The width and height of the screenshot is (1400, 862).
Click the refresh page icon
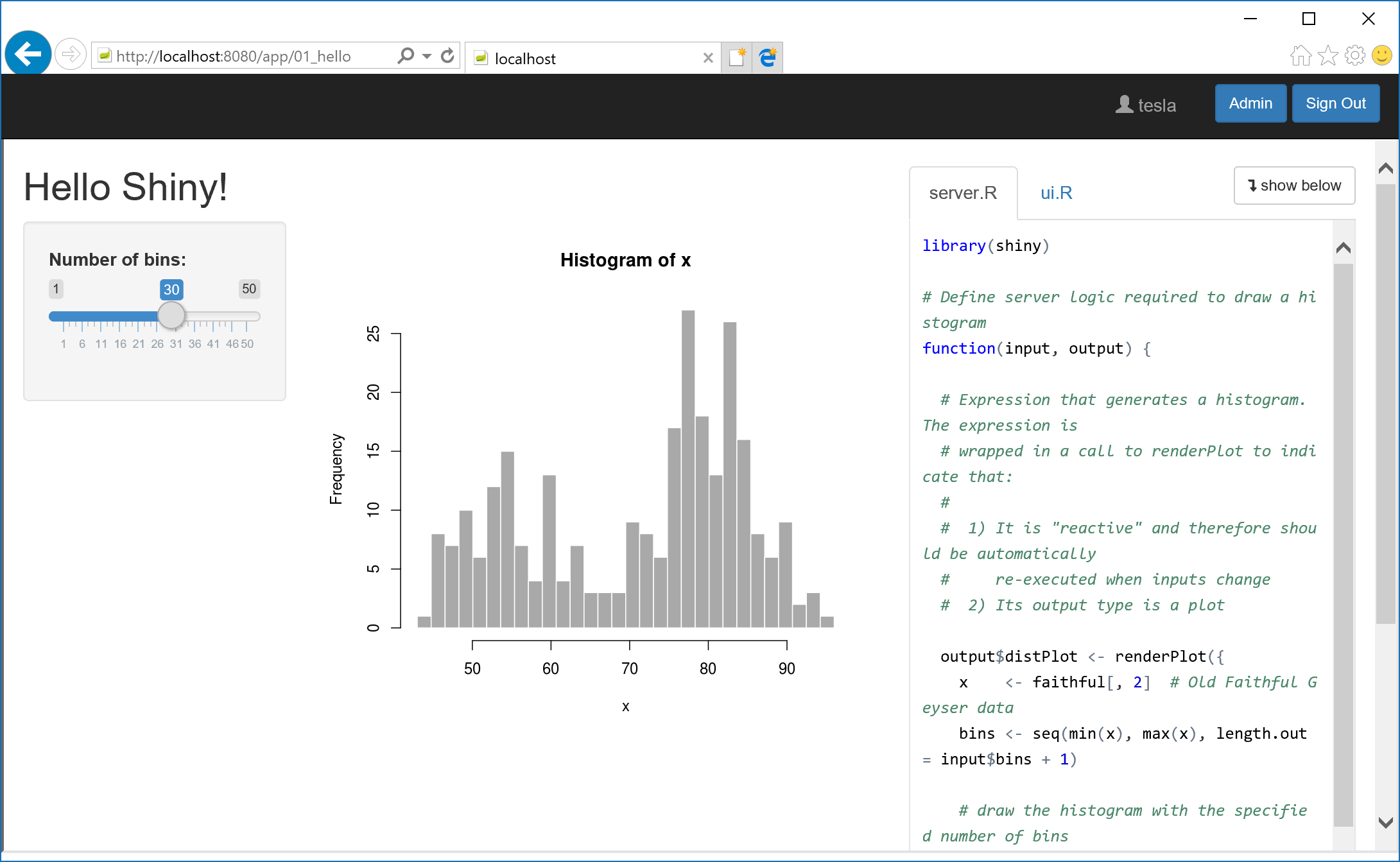(x=447, y=56)
